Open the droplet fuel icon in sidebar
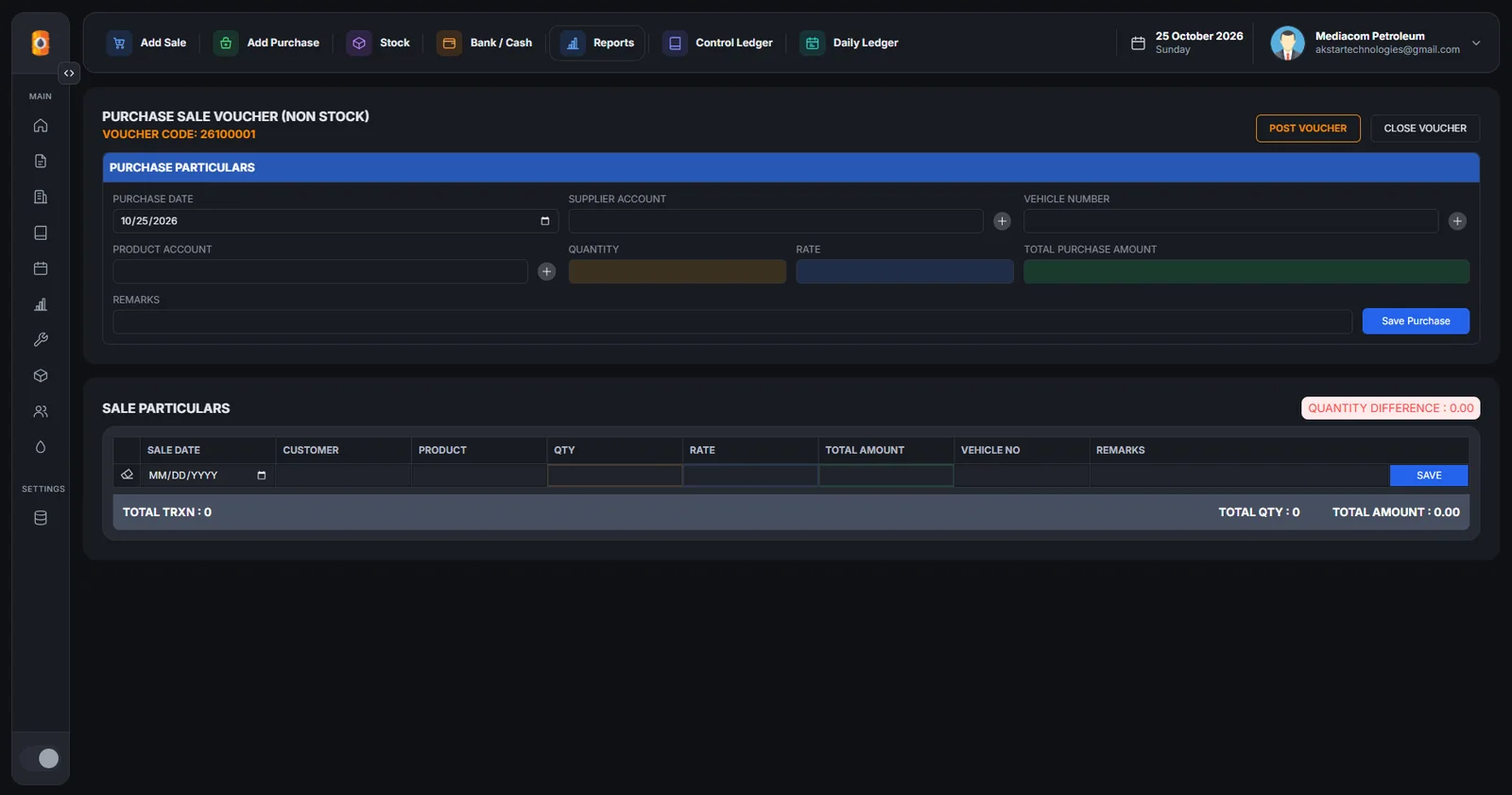This screenshot has height=795, width=1512. [x=41, y=447]
